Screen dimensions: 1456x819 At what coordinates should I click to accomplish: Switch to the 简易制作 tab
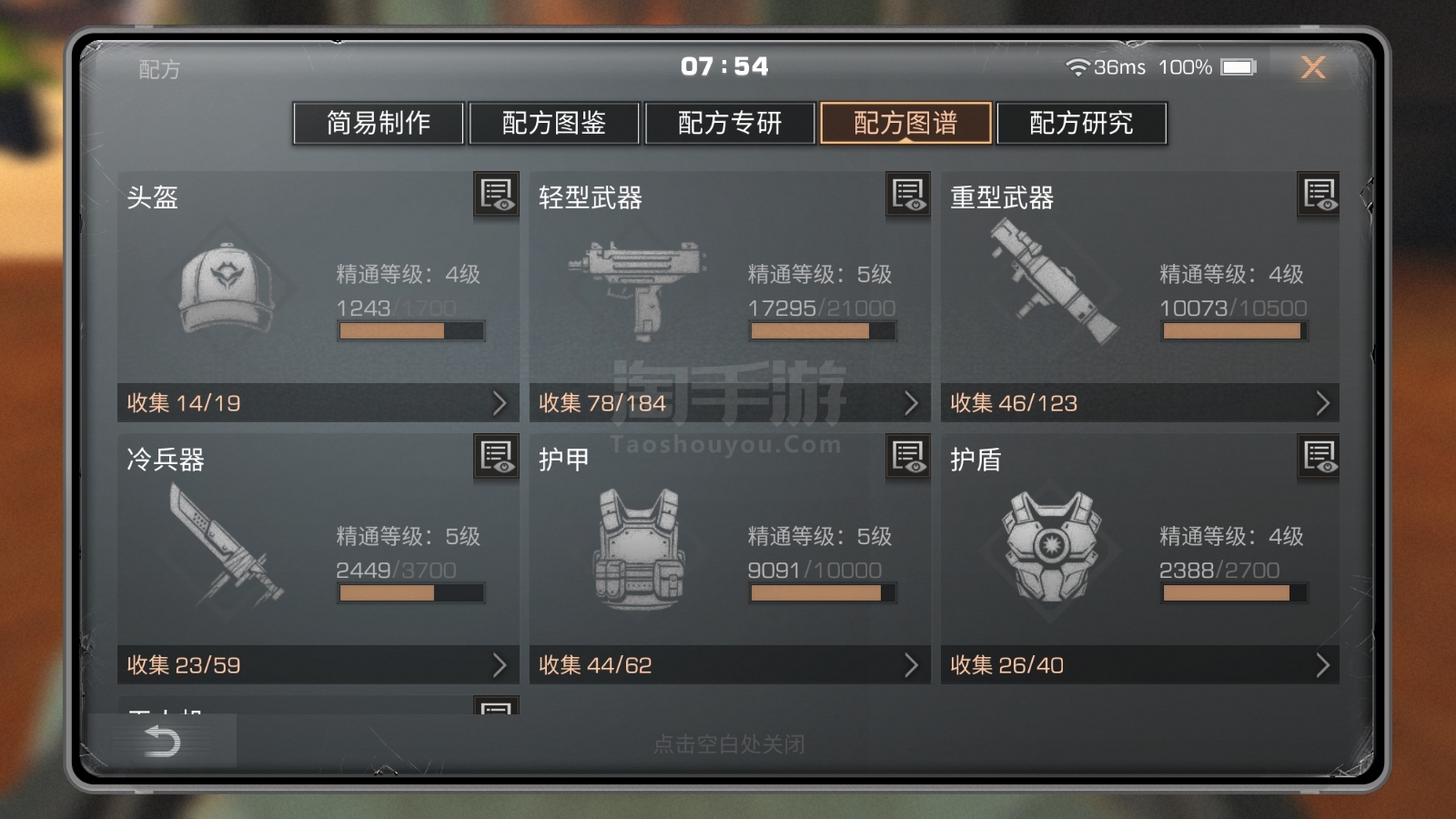pos(379,123)
